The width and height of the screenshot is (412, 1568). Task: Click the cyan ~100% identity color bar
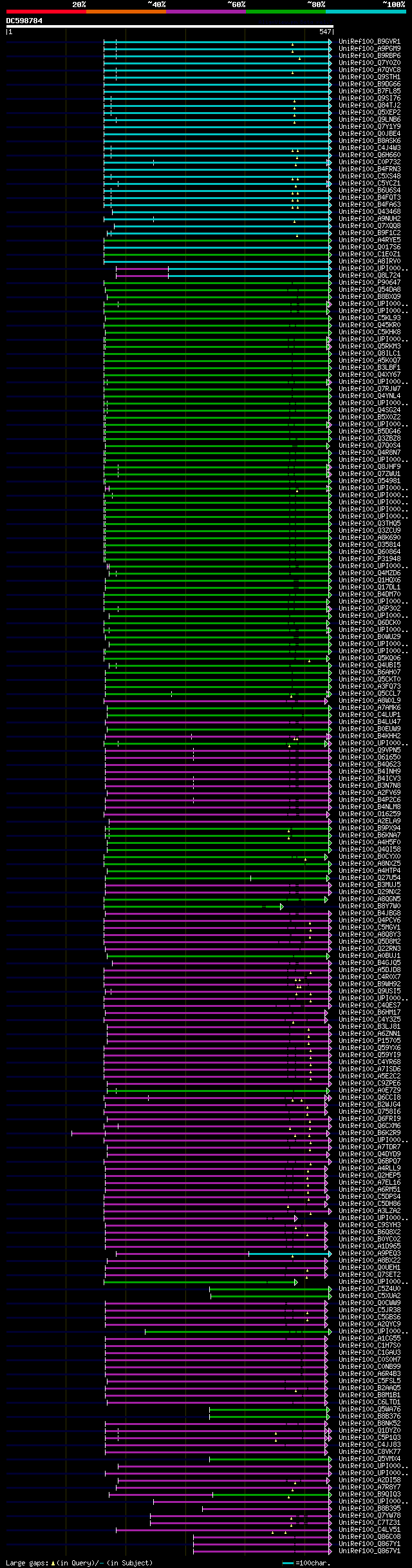pyautogui.click(x=366, y=12)
